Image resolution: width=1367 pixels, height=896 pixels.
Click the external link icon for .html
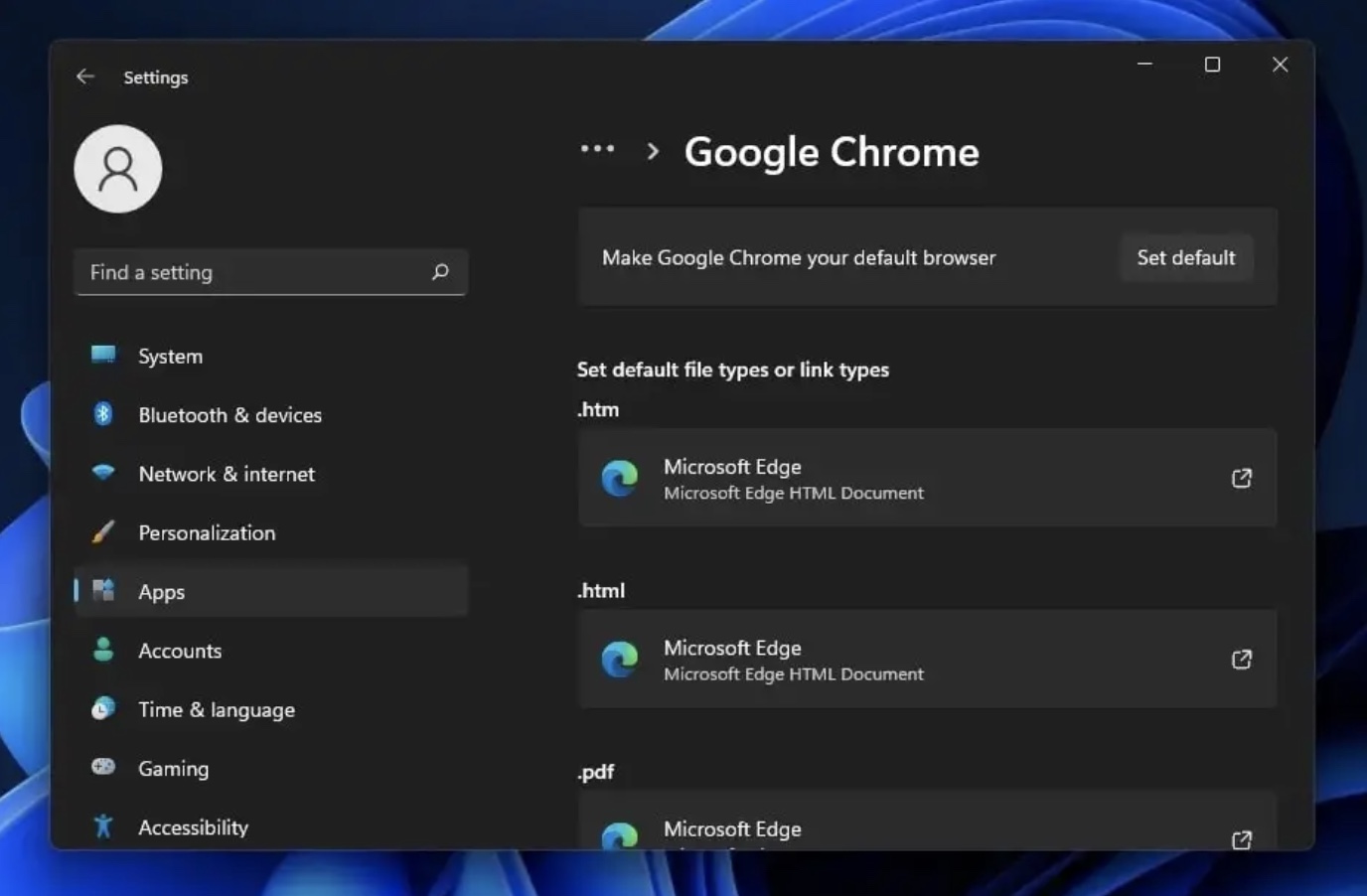(x=1241, y=659)
